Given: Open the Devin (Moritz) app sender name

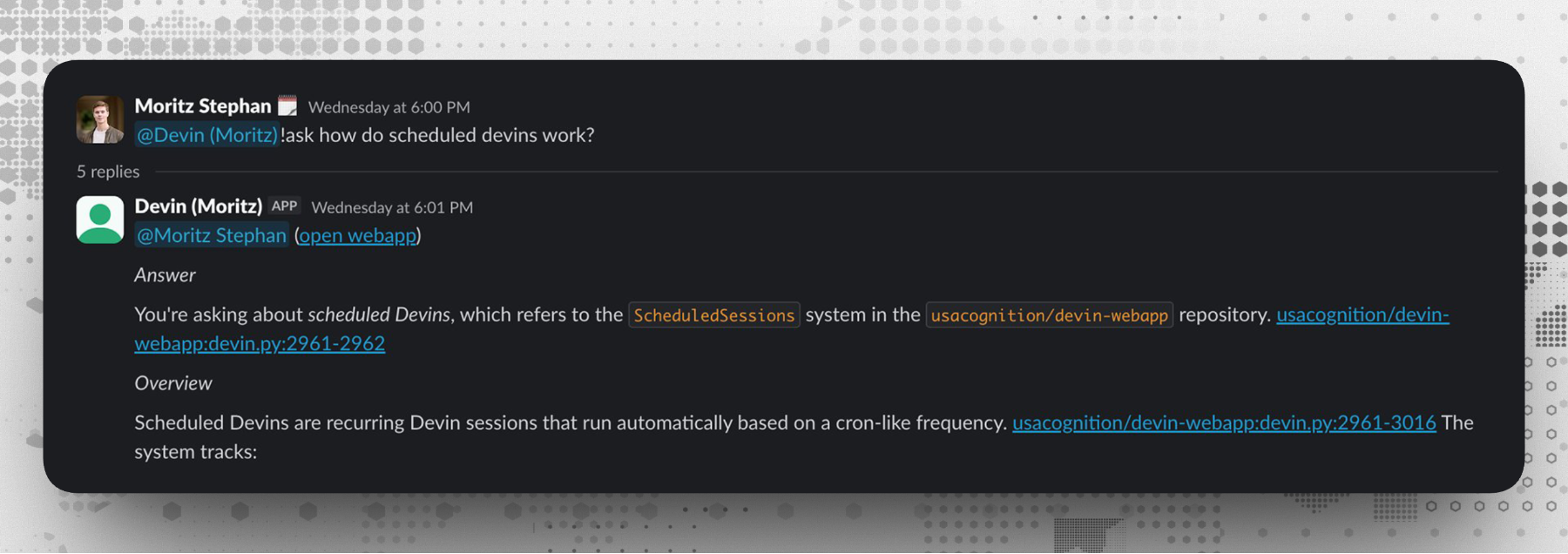Looking at the screenshot, I should pyautogui.click(x=199, y=206).
